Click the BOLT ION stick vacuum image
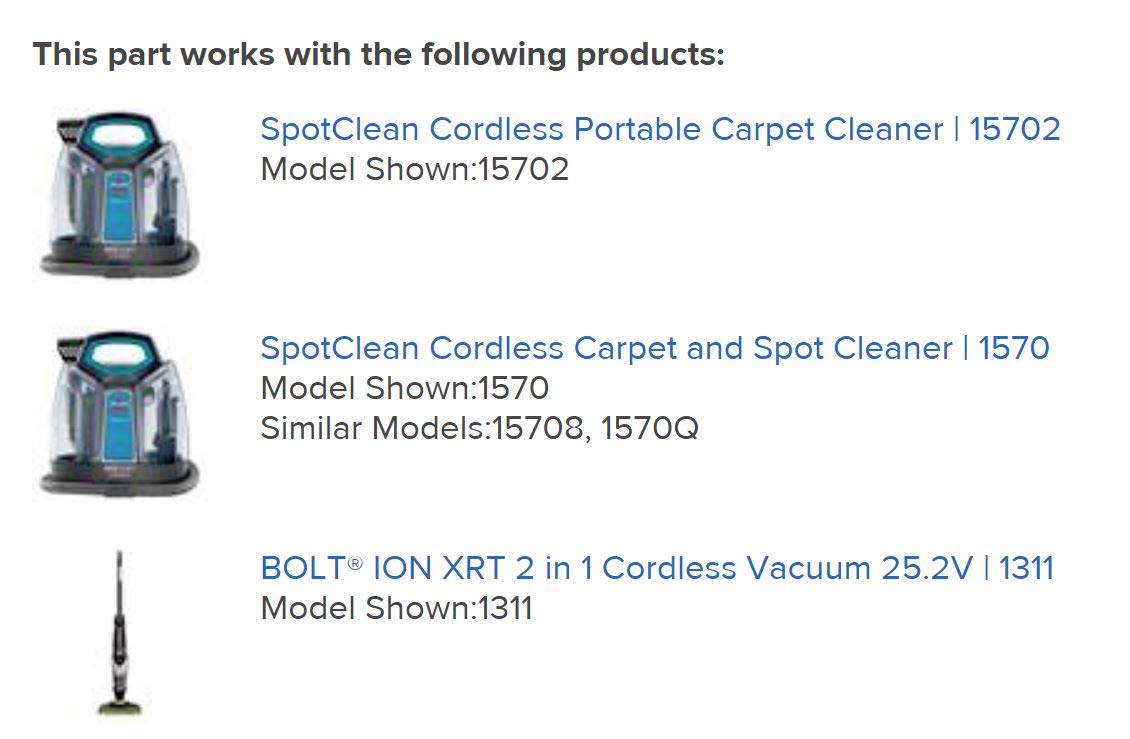 (x=119, y=634)
